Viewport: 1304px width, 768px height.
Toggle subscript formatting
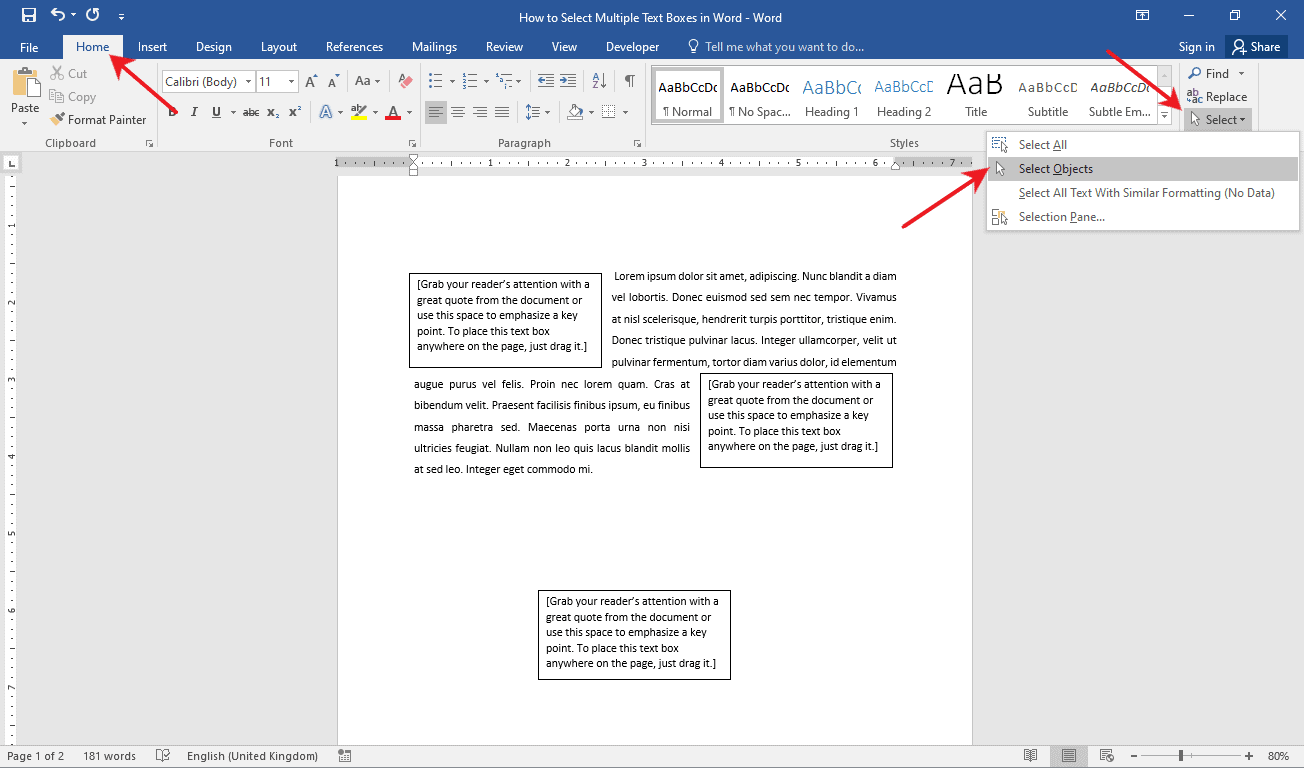[x=273, y=112]
